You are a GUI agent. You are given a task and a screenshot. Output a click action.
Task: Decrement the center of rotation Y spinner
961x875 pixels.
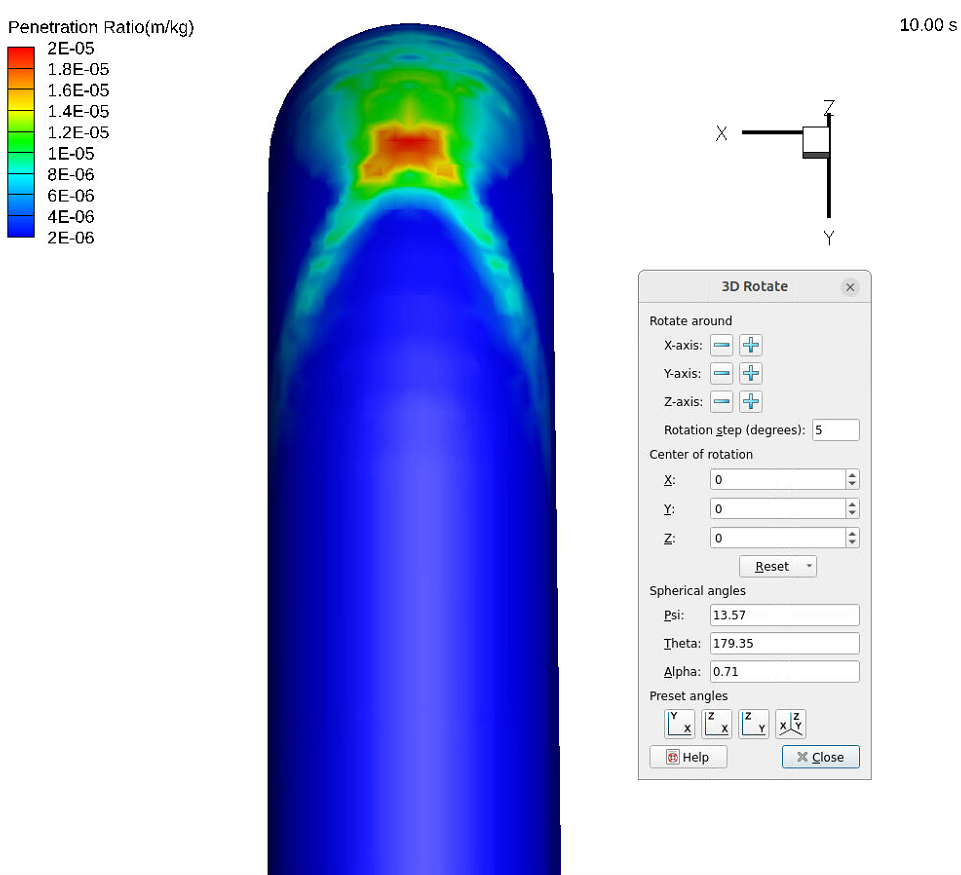852,513
